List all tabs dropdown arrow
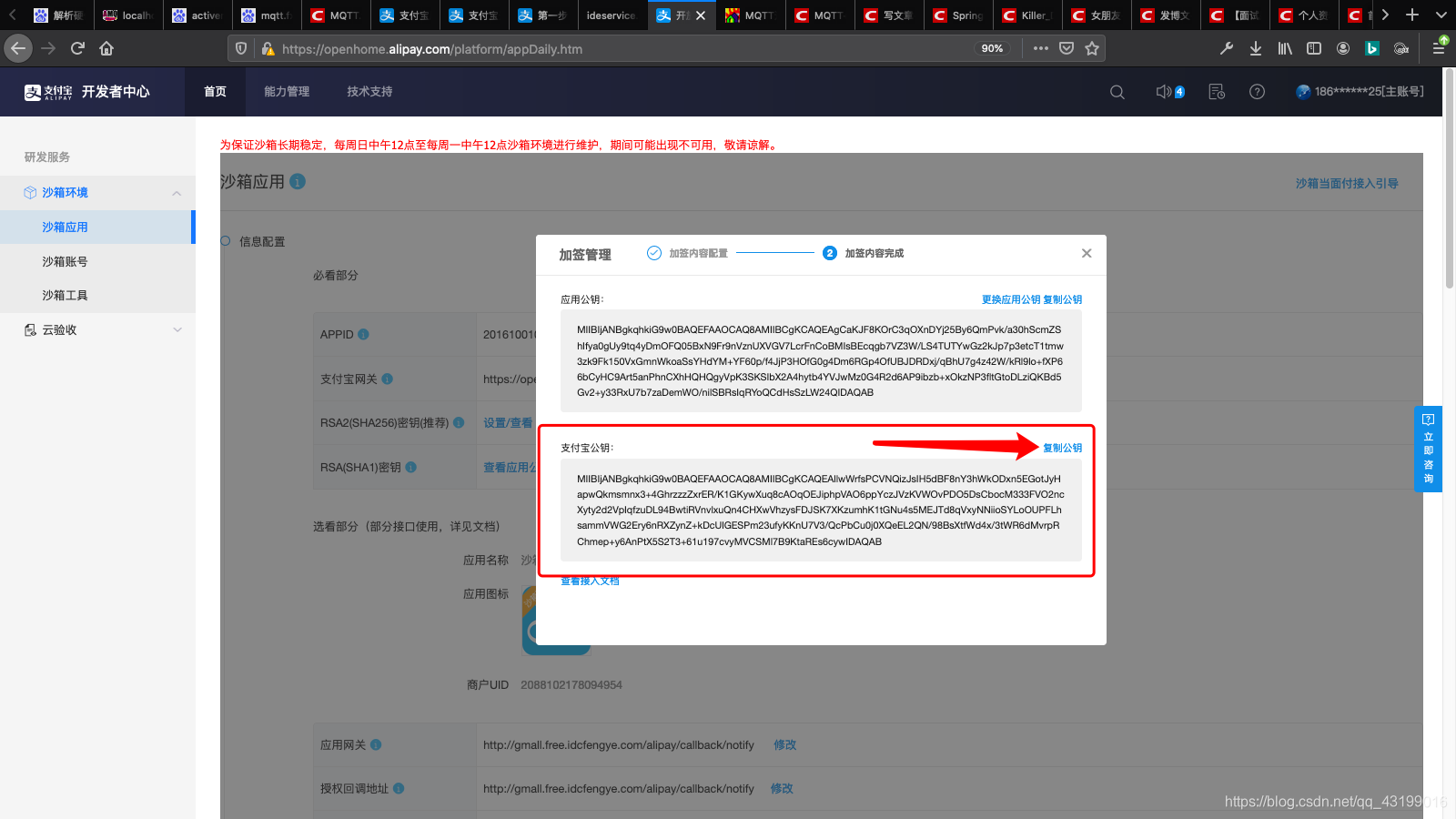The width and height of the screenshot is (1456, 819). 1441,15
